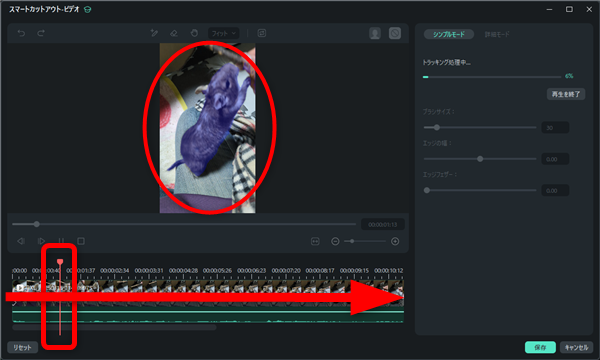Viewport: 600px width, 360px height.
Task: Click the brush size value field
Action: point(555,128)
